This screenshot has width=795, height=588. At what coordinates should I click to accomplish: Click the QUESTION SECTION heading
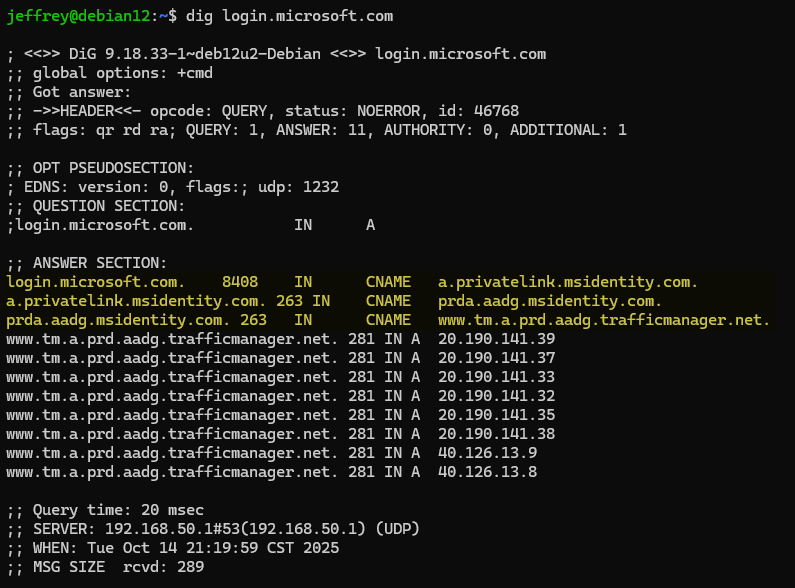[96, 206]
